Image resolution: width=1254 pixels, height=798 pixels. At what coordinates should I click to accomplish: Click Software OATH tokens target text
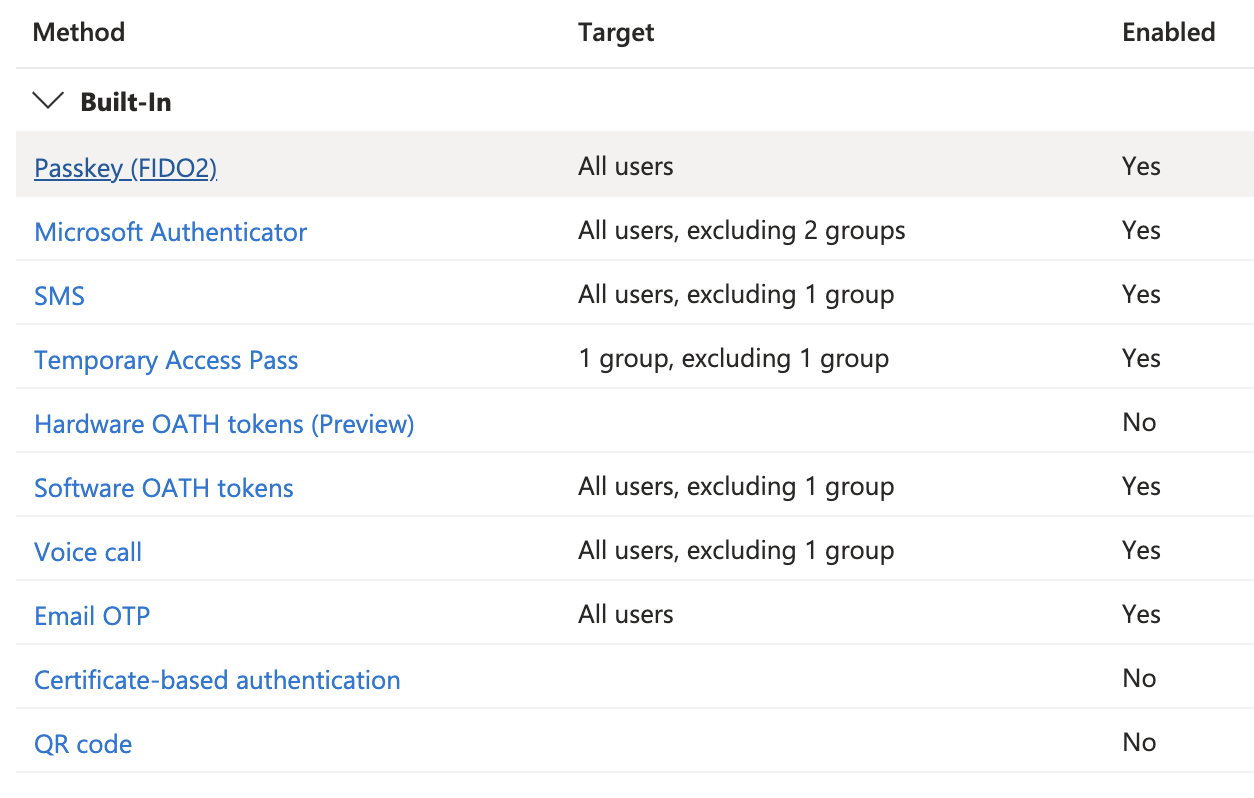point(736,486)
